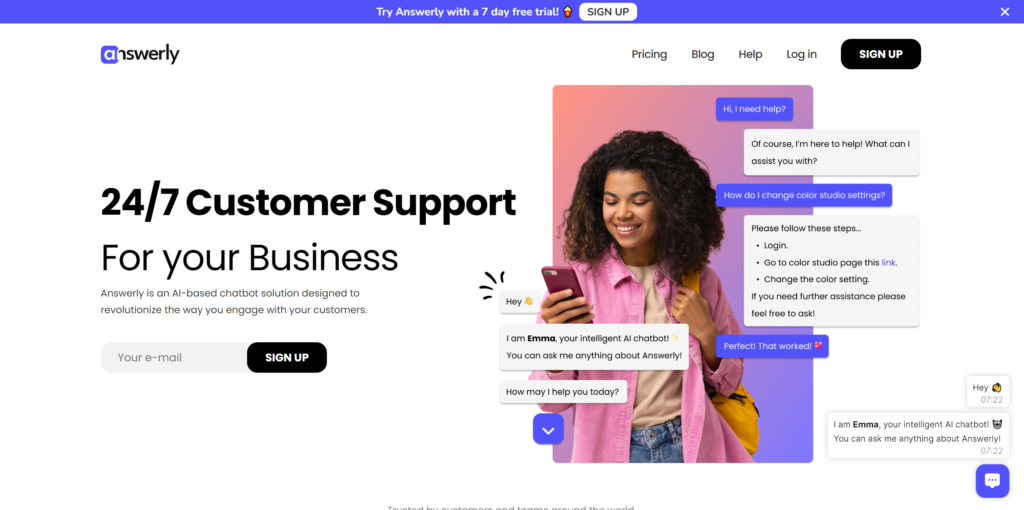Click the woman's hero photo
The image size is (1024, 510).
[682, 274]
